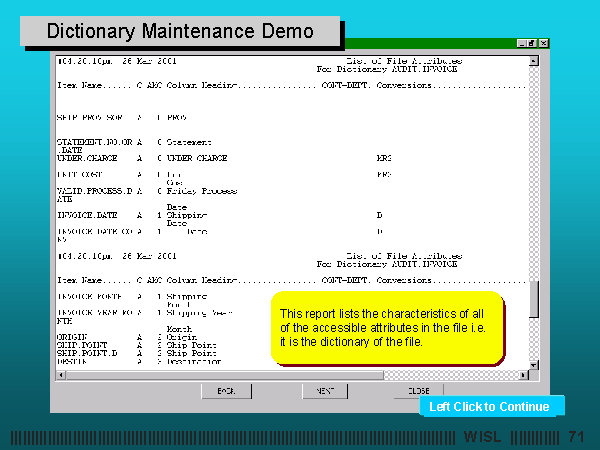The height and width of the screenshot is (450, 600).
Task: Click the yellow report description note
Action: 386,328
